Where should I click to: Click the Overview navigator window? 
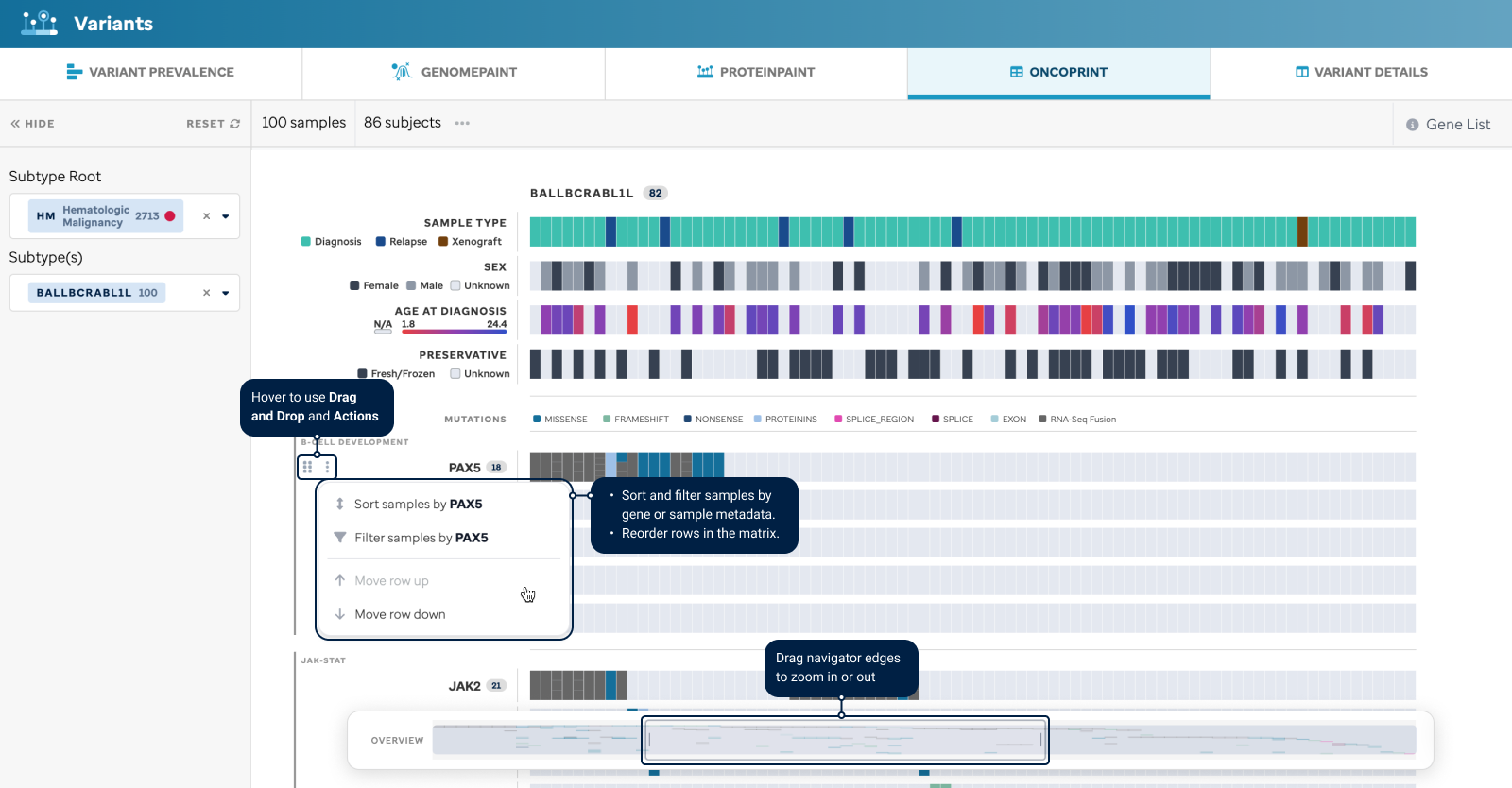pyautogui.click(x=845, y=740)
